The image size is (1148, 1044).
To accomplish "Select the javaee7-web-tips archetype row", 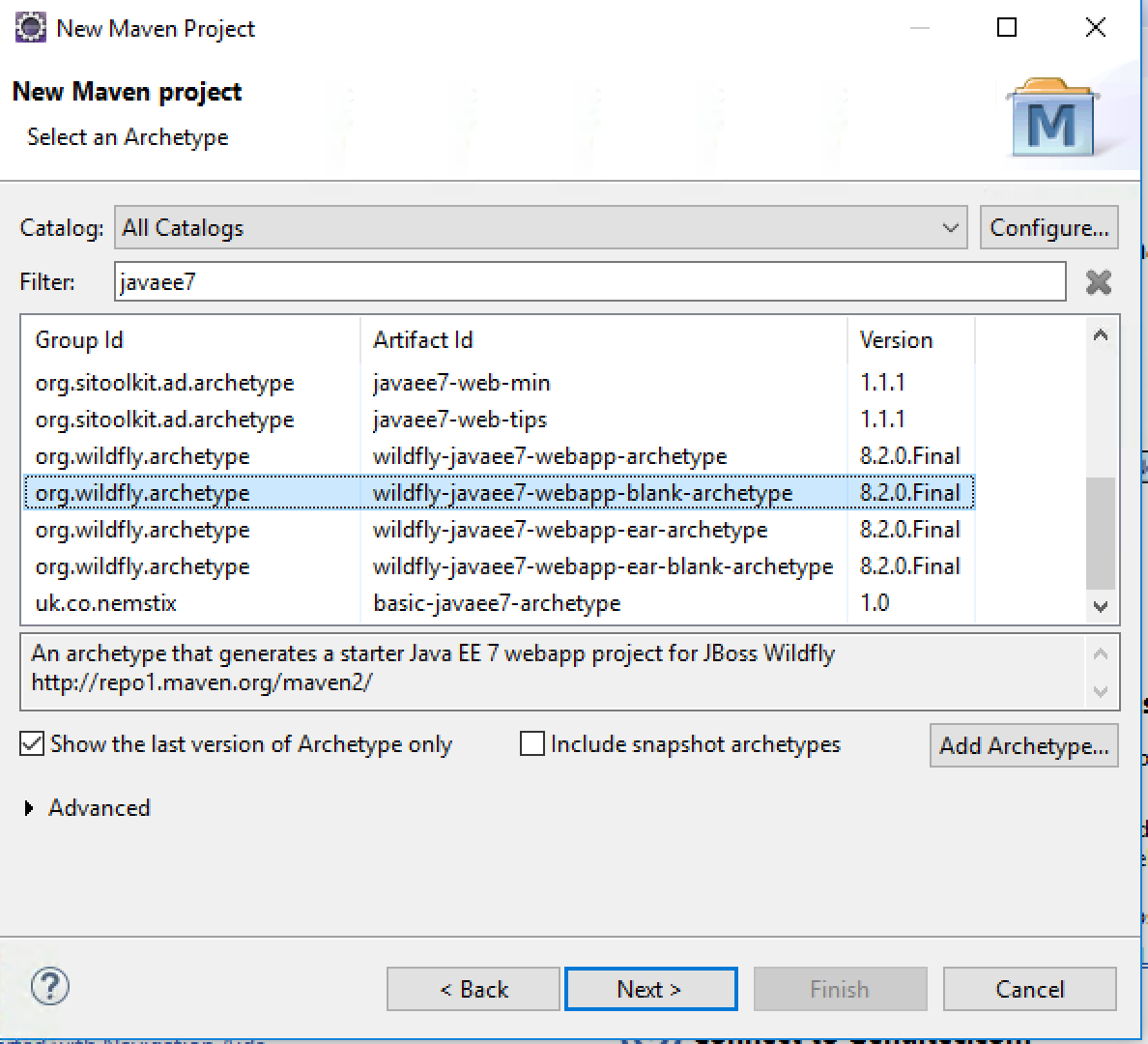I will tap(500, 420).
